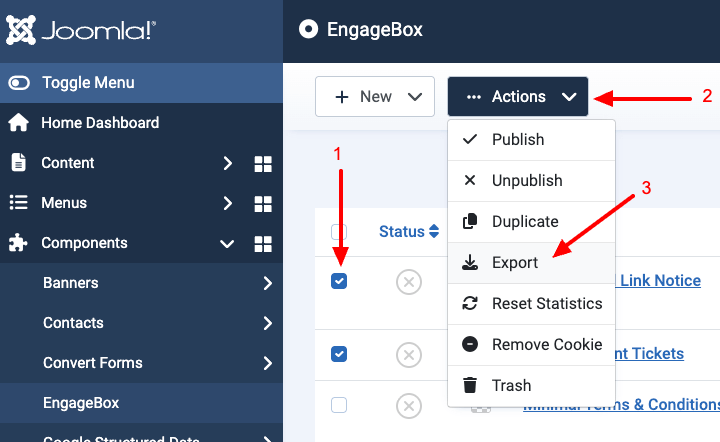Click the Status column sort arrows
The width and height of the screenshot is (720, 442).
point(434,231)
